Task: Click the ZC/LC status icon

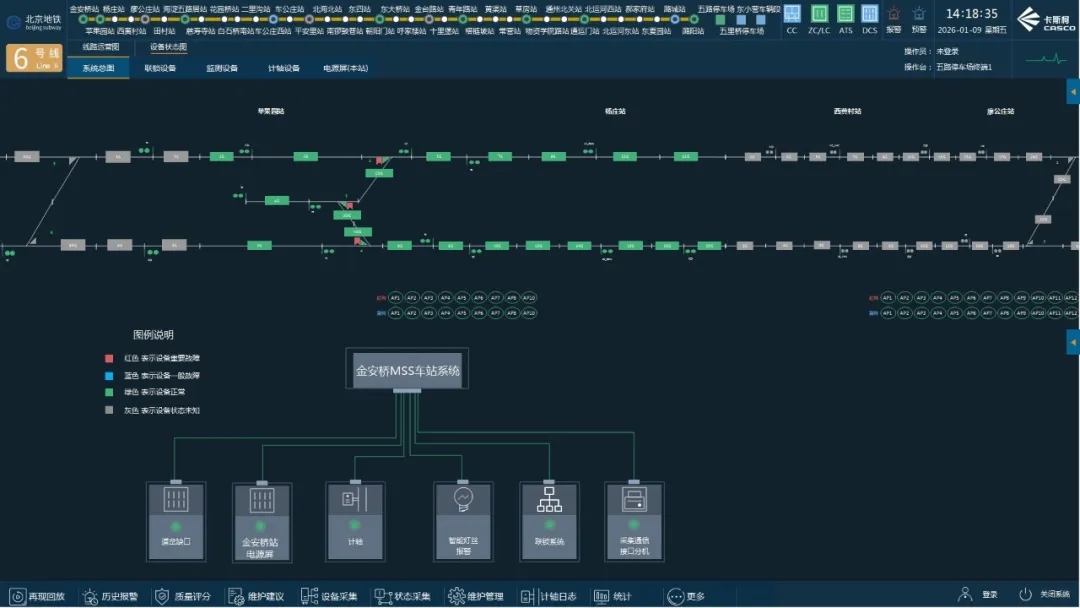Action: pos(819,14)
